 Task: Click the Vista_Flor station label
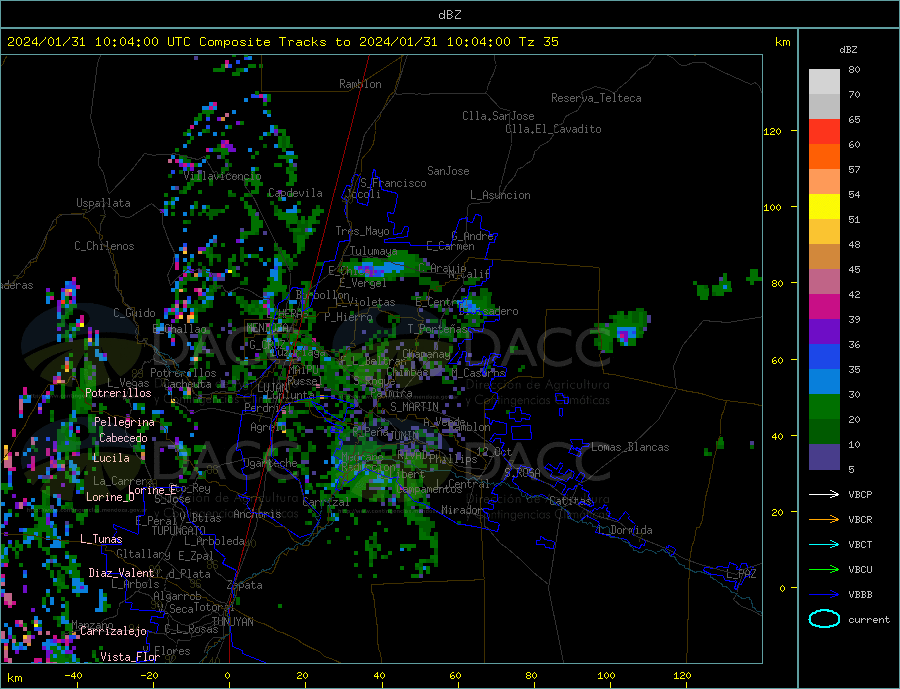pyautogui.click(x=130, y=657)
